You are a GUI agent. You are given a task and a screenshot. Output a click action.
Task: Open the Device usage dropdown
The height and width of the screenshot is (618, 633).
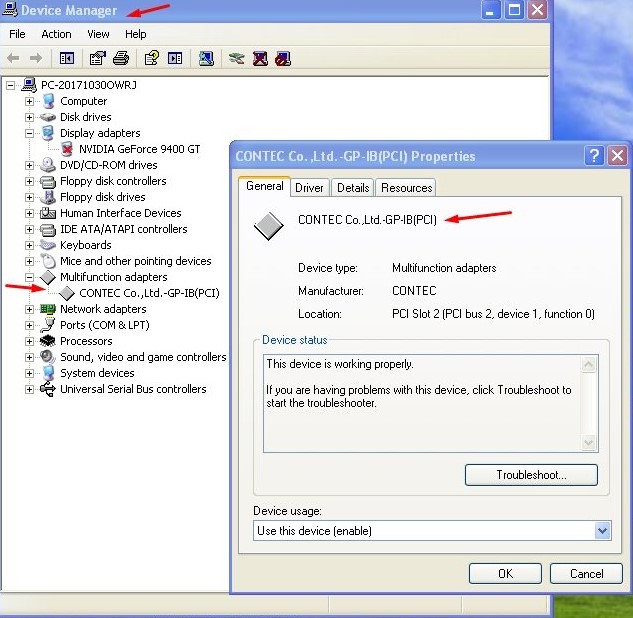point(602,530)
